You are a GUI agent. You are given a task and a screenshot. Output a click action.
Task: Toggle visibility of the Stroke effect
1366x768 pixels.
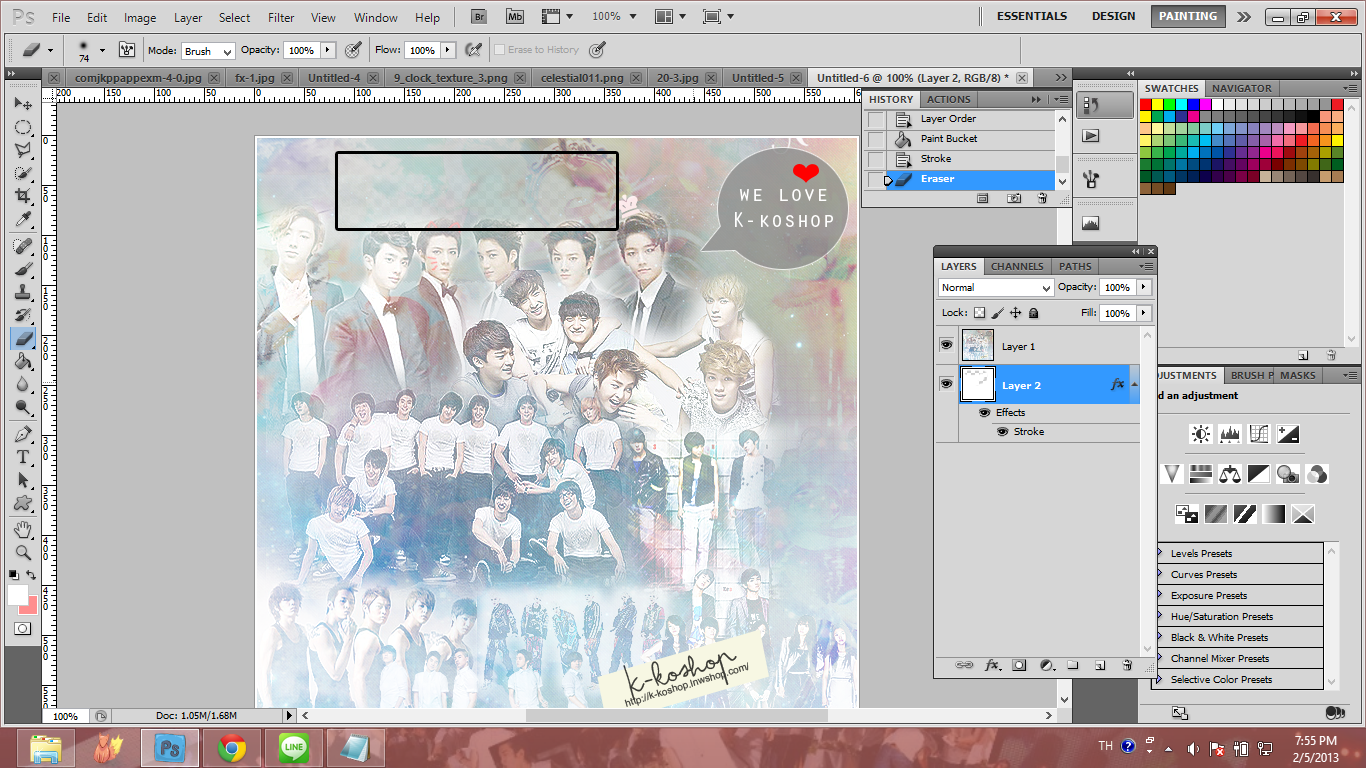point(1001,432)
